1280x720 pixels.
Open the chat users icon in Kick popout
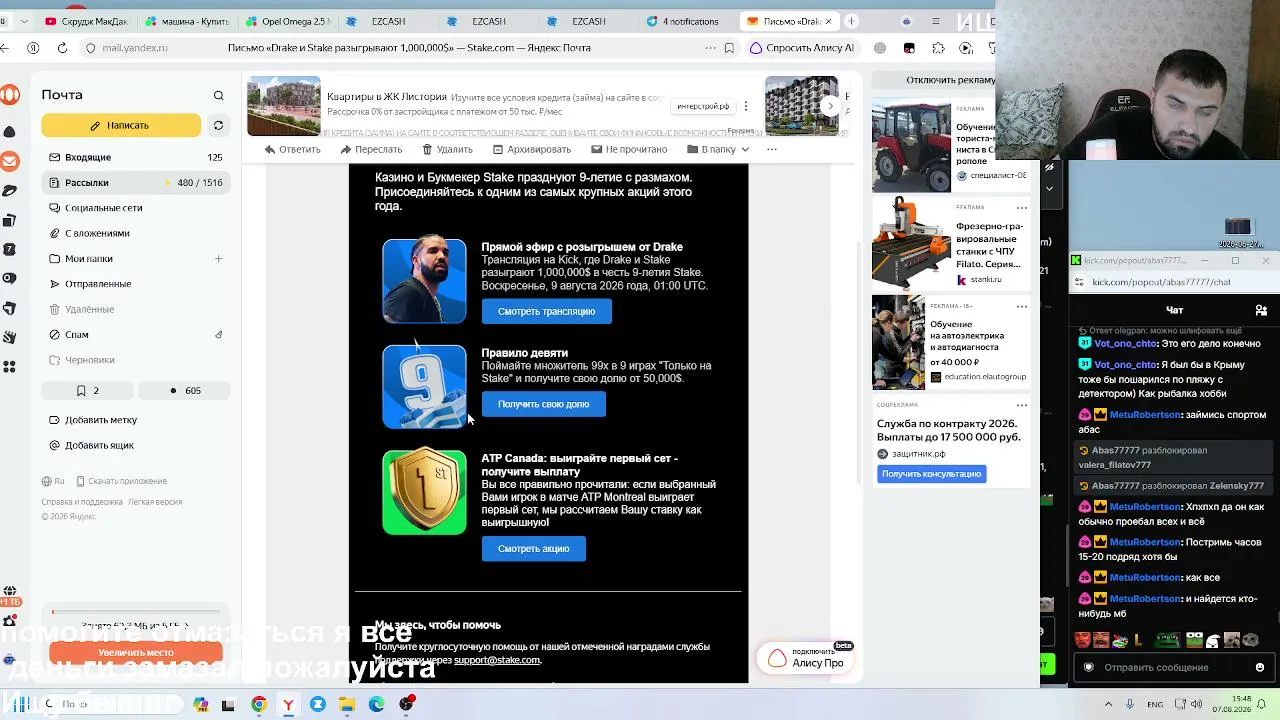pyautogui.click(x=1261, y=310)
